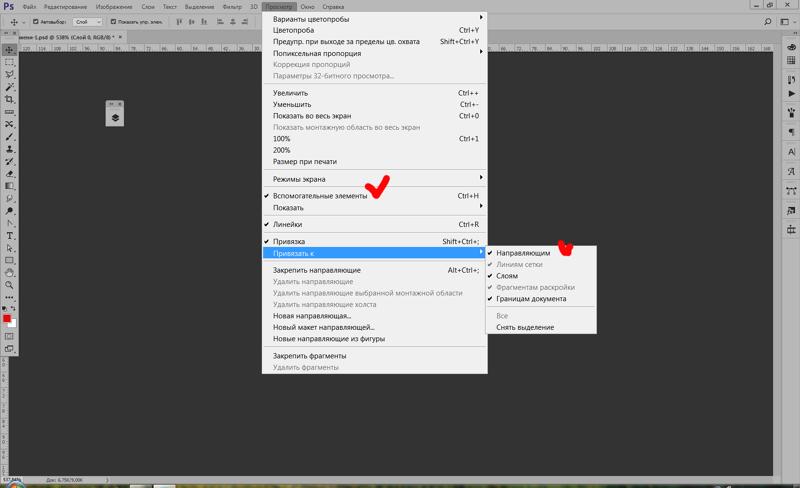
Task: Open the Изображение menu
Action: point(114,7)
